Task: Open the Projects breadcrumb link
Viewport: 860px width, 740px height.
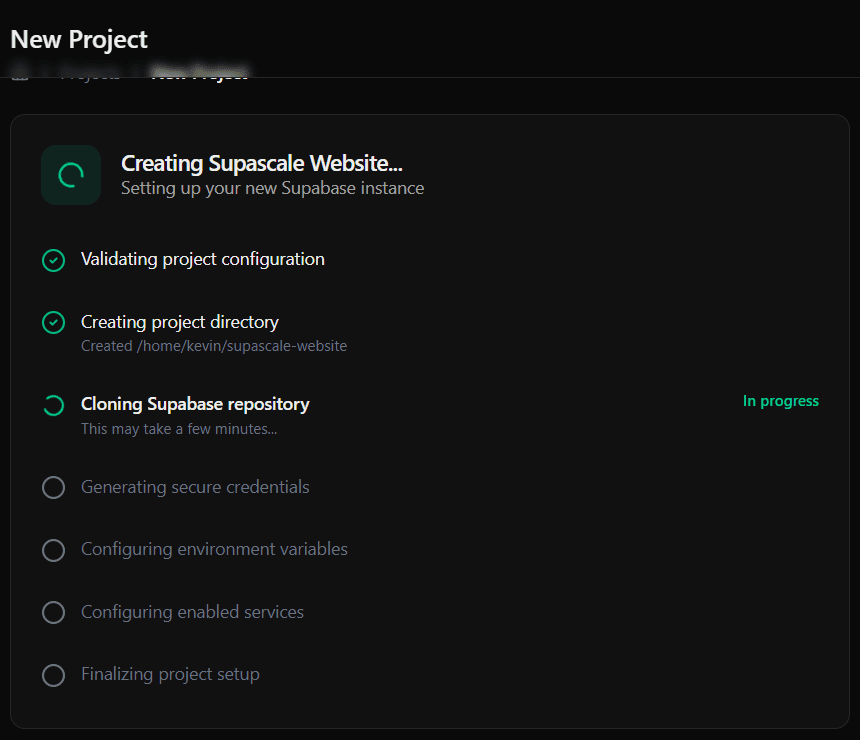Action: 90,73
